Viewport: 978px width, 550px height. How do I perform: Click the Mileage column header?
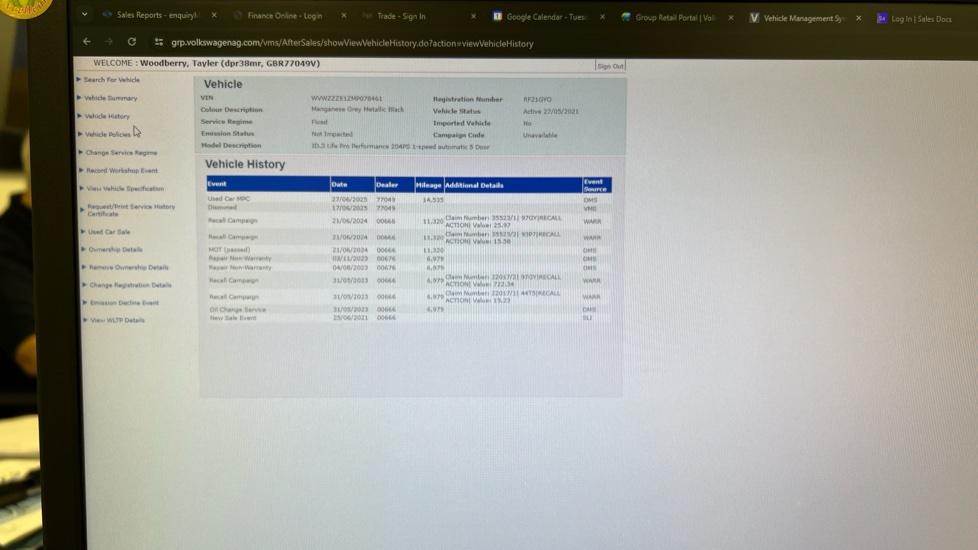(428, 185)
